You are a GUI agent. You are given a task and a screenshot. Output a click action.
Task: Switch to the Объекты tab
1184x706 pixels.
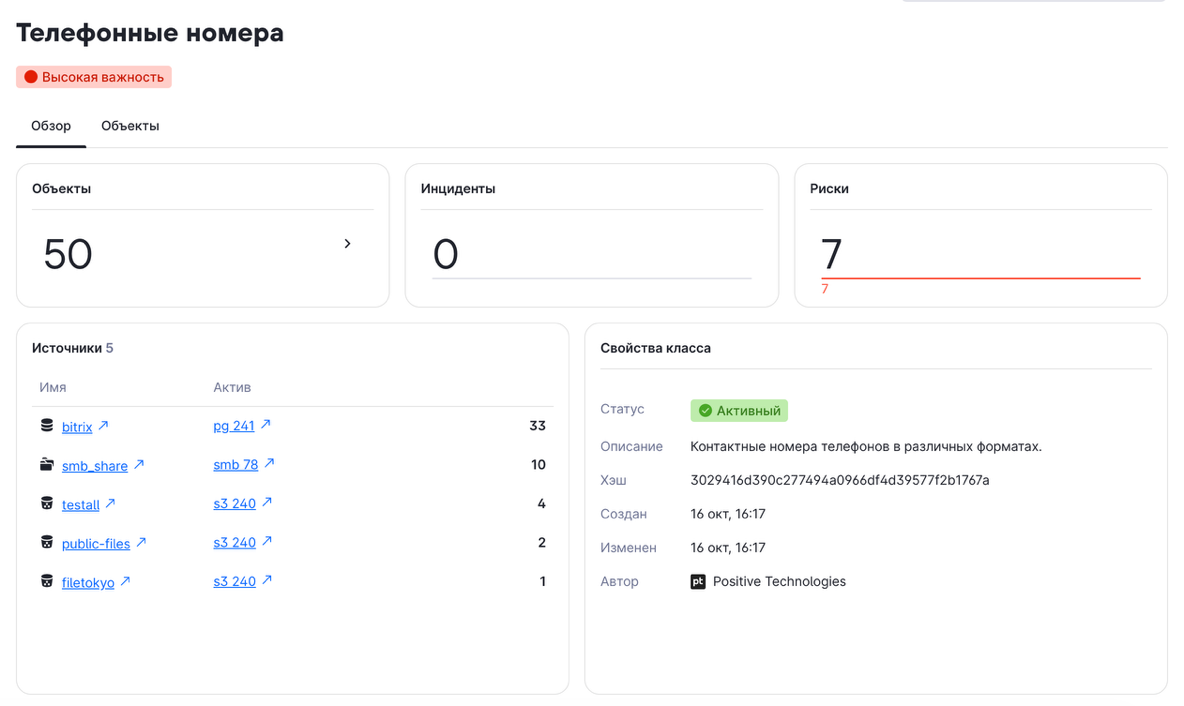point(130,126)
